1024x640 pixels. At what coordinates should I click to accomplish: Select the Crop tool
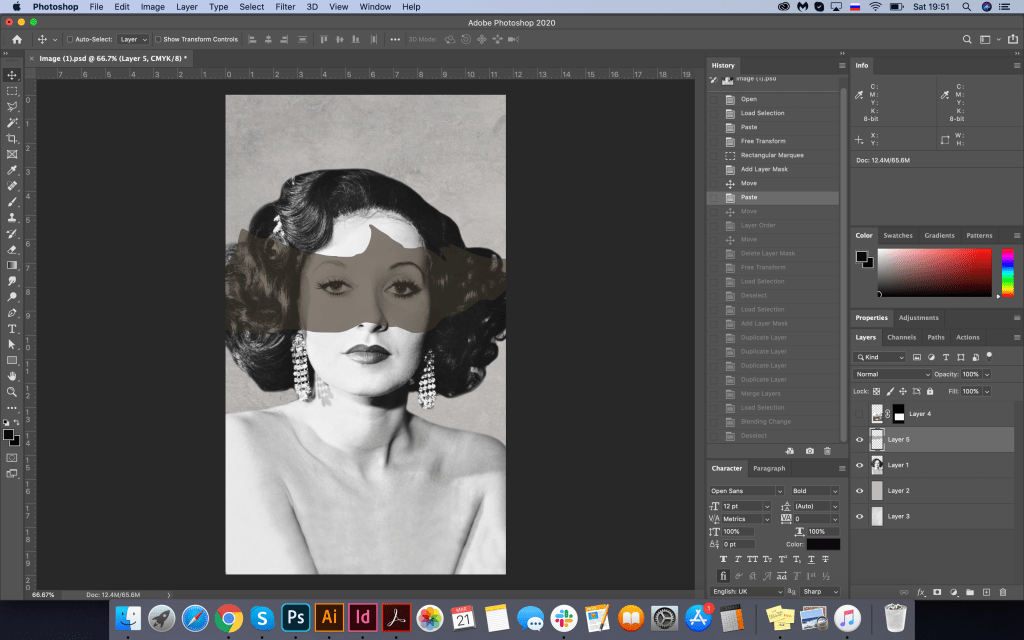pos(12,138)
